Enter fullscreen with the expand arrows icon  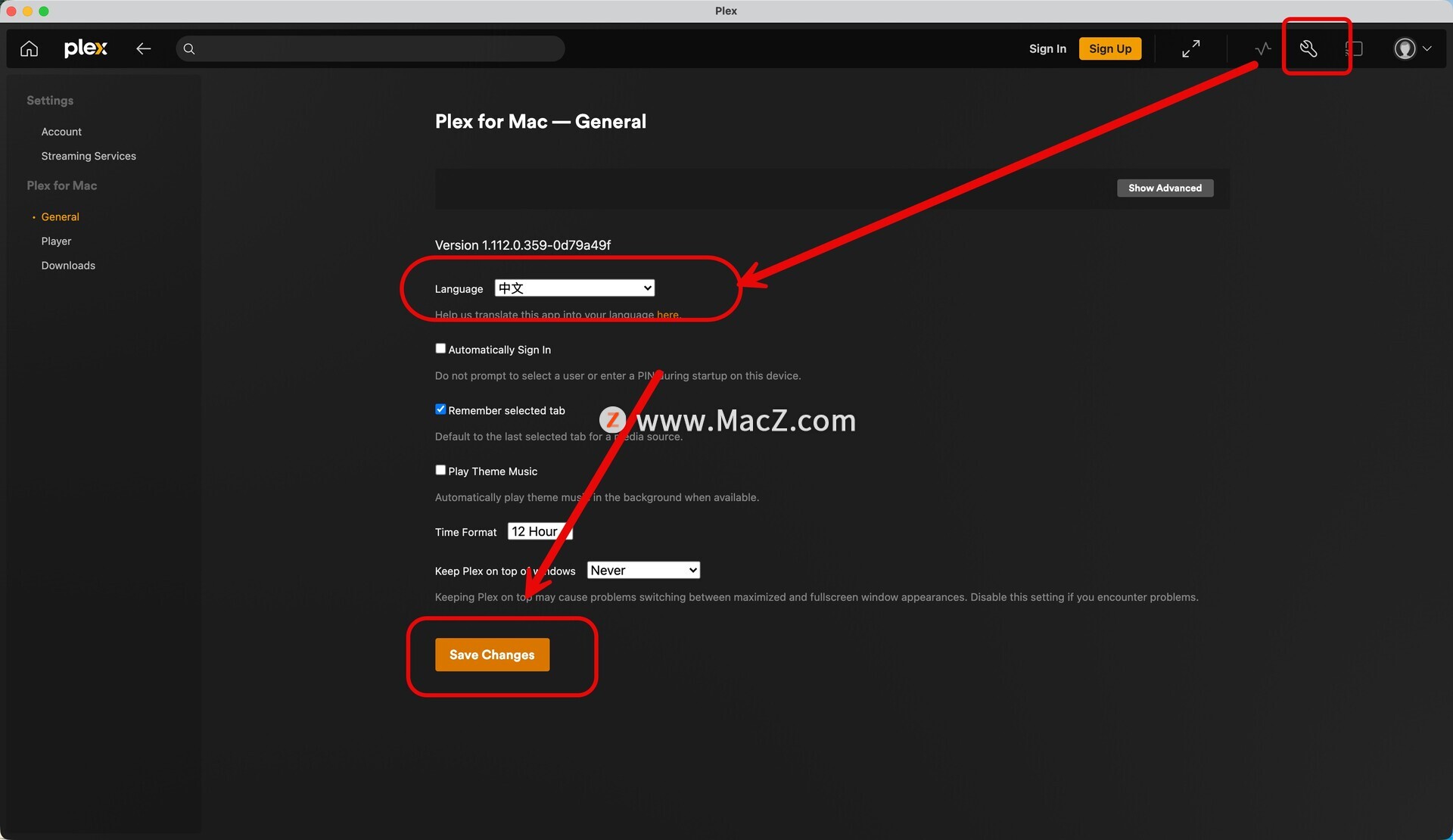click(1190, 49)
